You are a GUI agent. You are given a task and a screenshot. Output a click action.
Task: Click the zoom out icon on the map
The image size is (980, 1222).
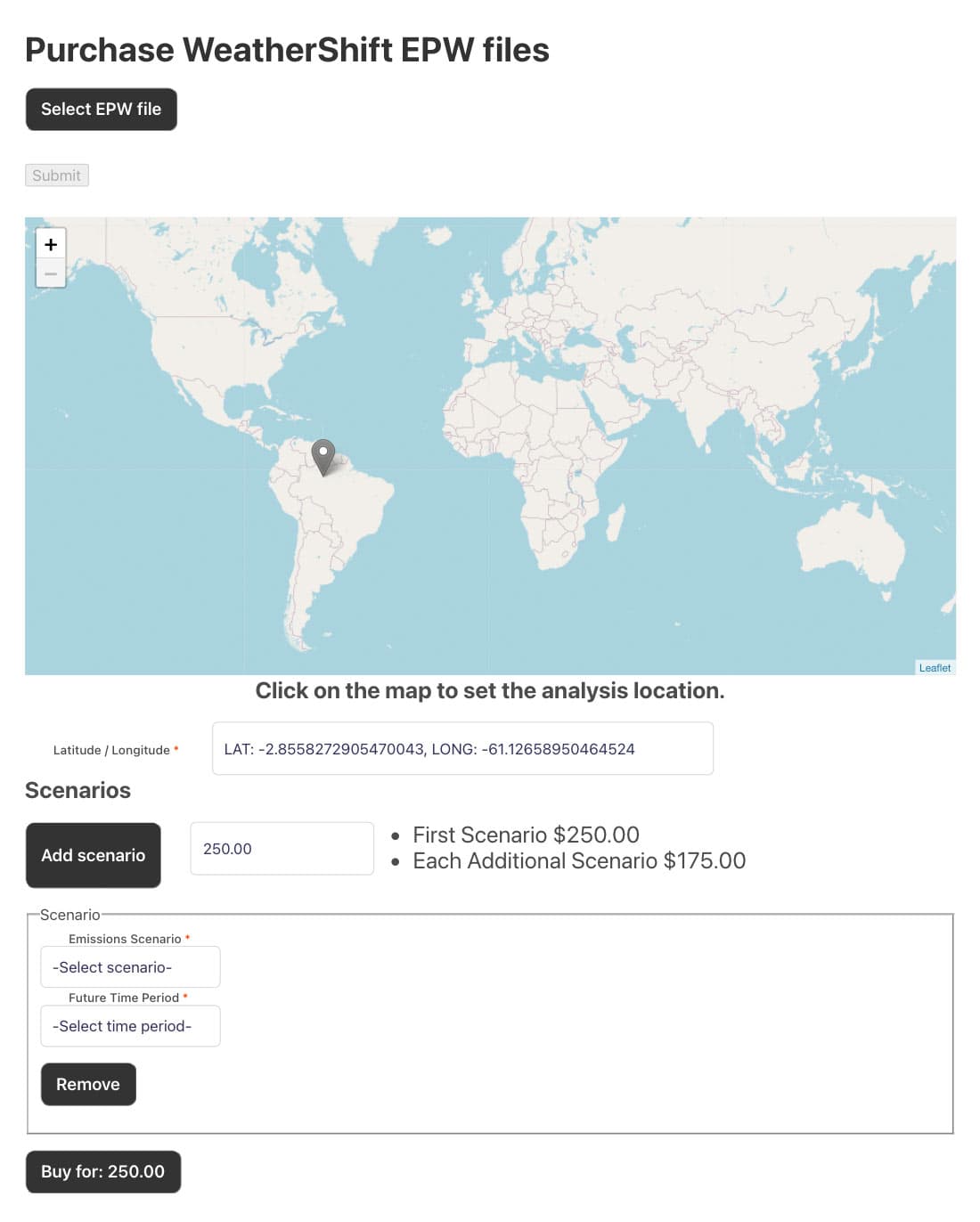coord(51,273)
